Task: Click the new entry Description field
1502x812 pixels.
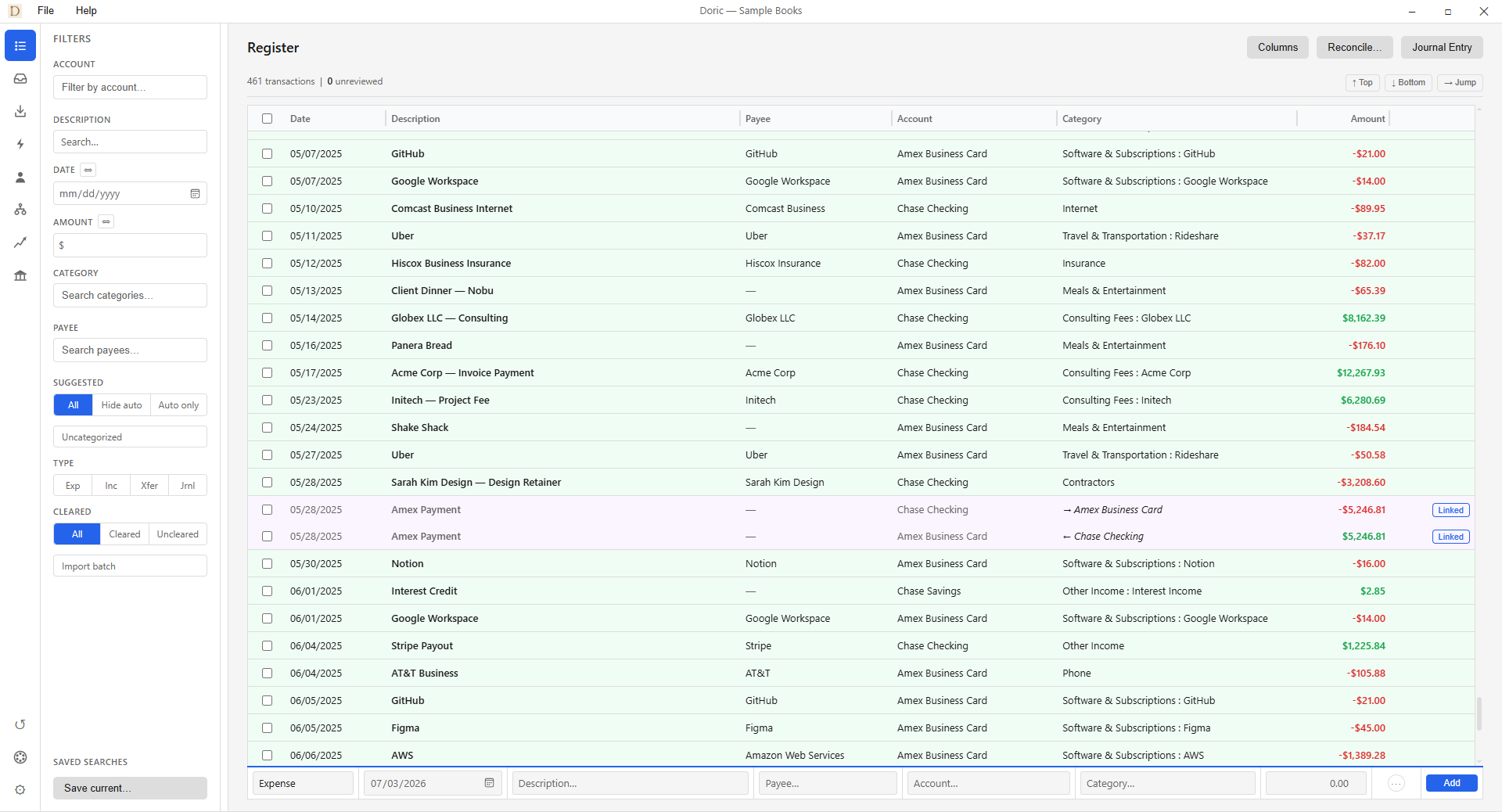Action: [630, 783]
